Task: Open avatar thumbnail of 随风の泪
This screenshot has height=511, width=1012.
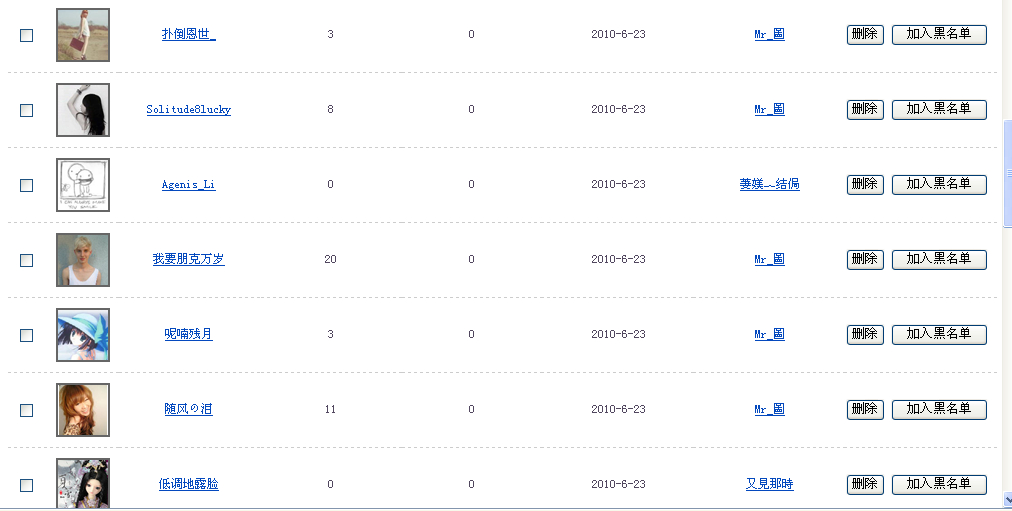Action: point(83,410)
